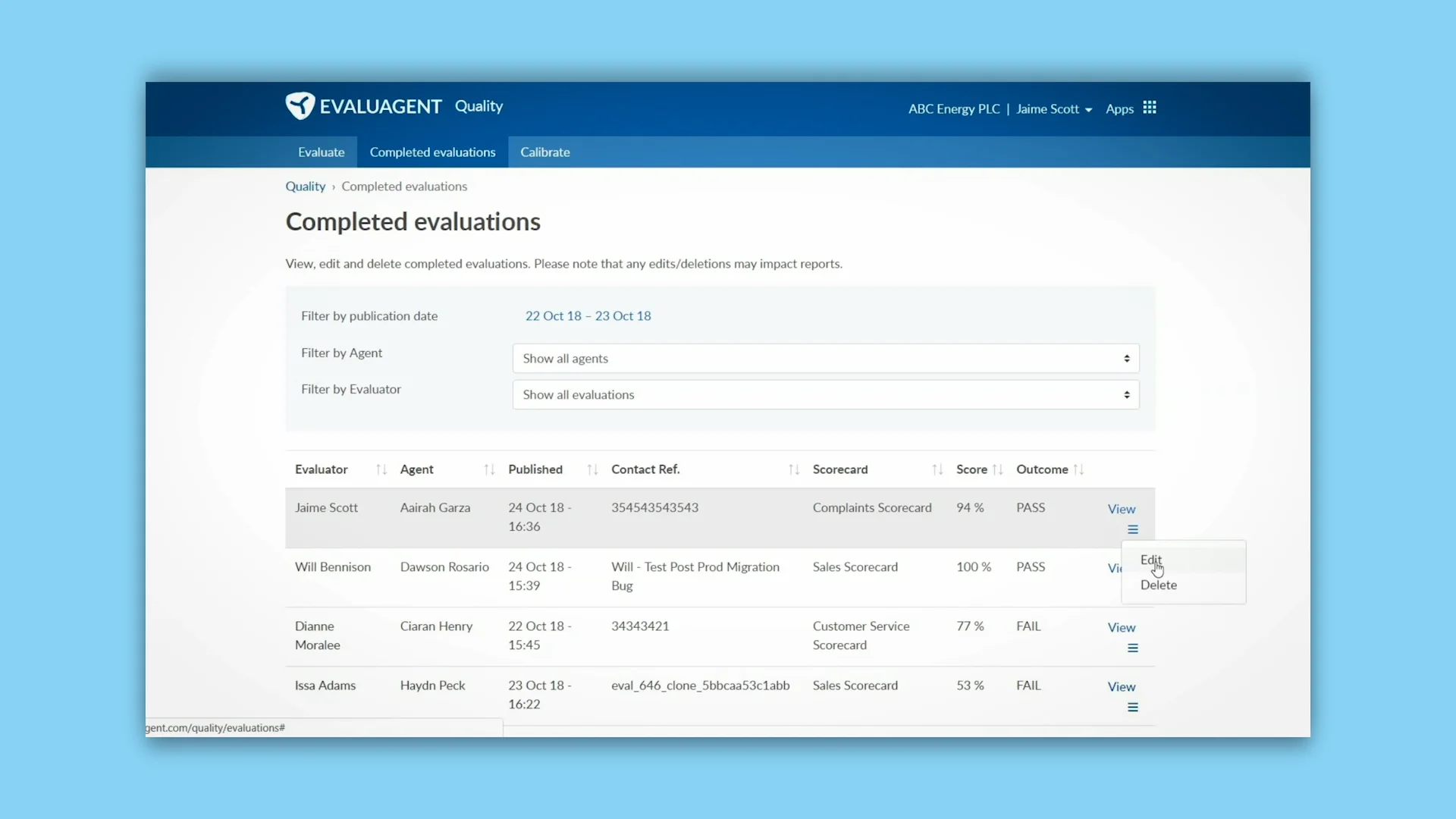Click the Will - Test Post Prod Migration Bug cell
Viewport: 1456px width, 819px height.
click(x=695, y=576)
